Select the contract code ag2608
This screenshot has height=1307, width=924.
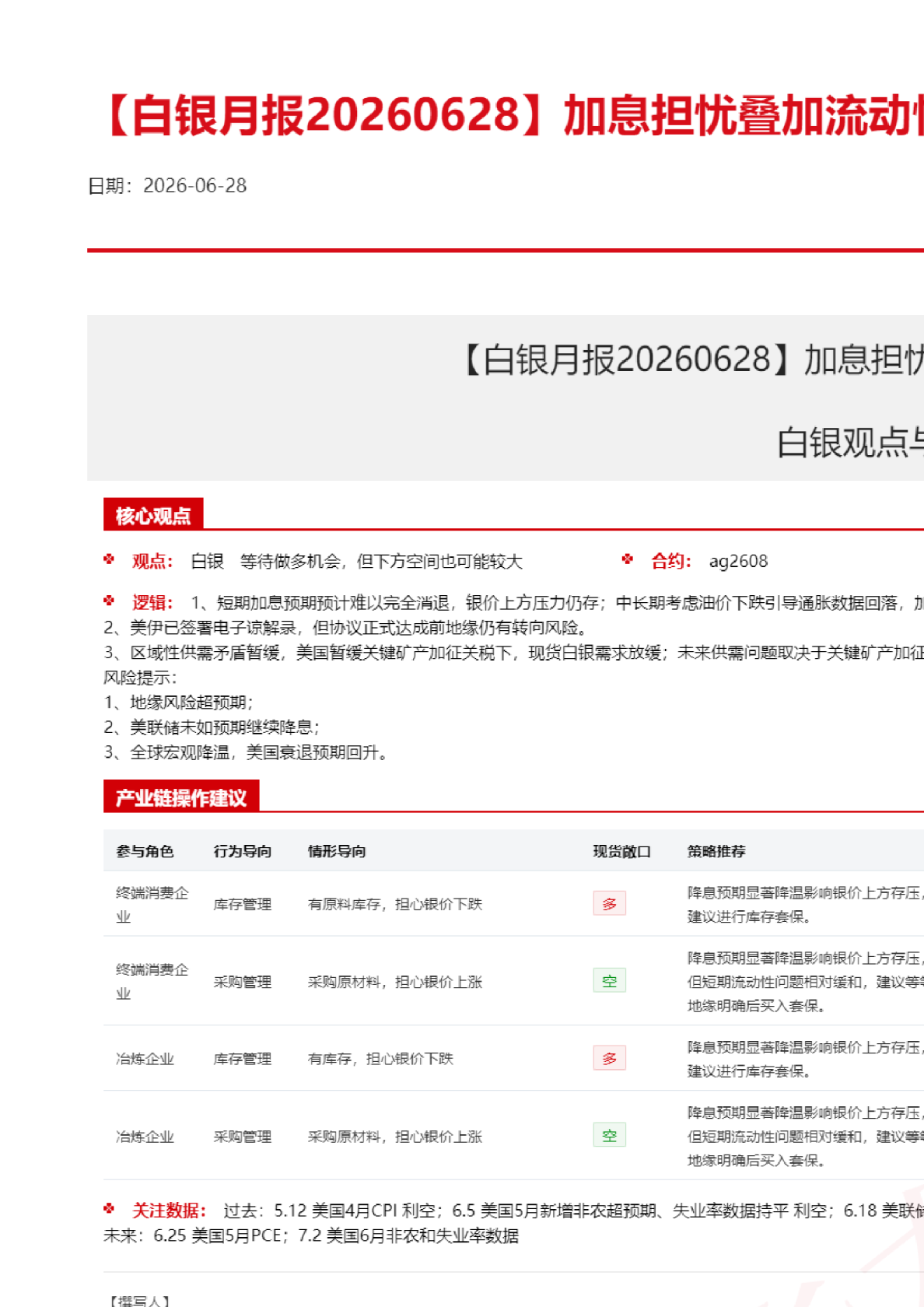pos(738,561)
